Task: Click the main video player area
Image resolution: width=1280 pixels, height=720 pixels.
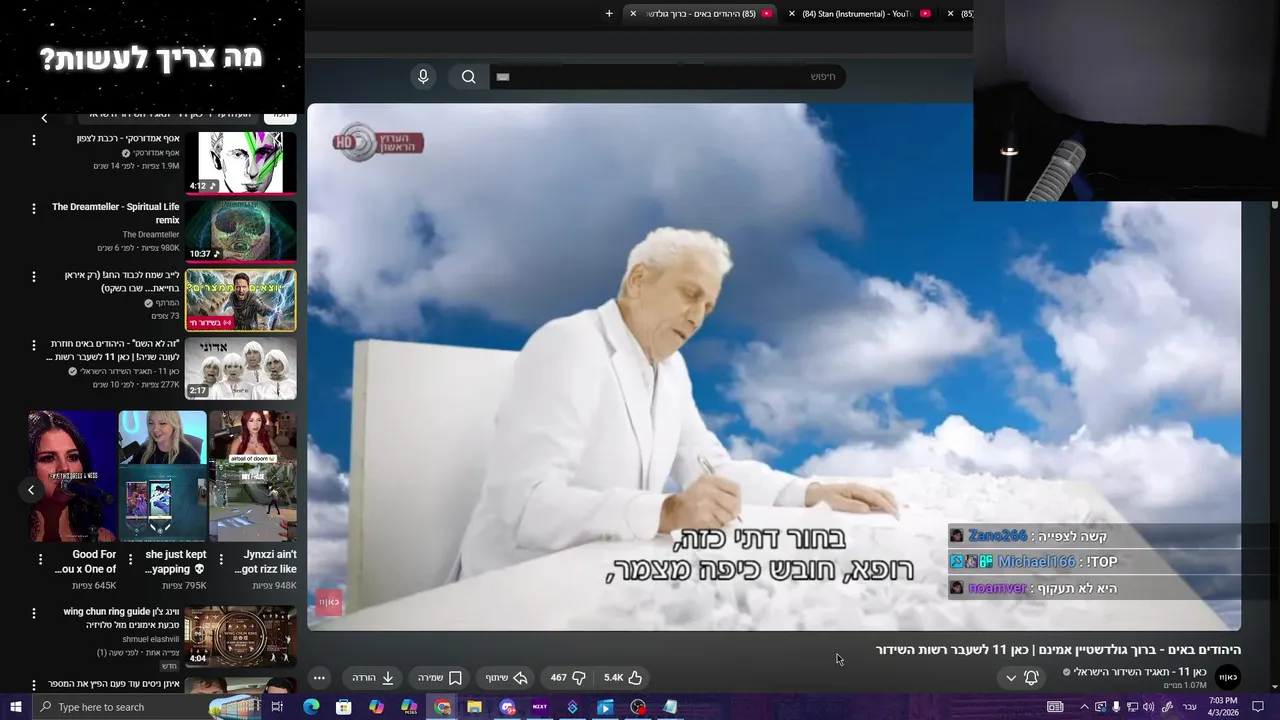Action: 774,367
